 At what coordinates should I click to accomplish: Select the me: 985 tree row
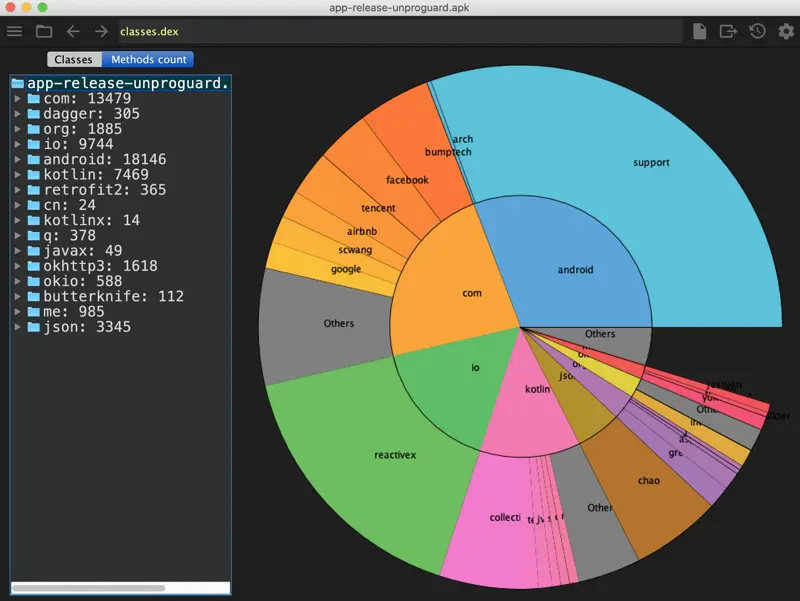[120, 311]
